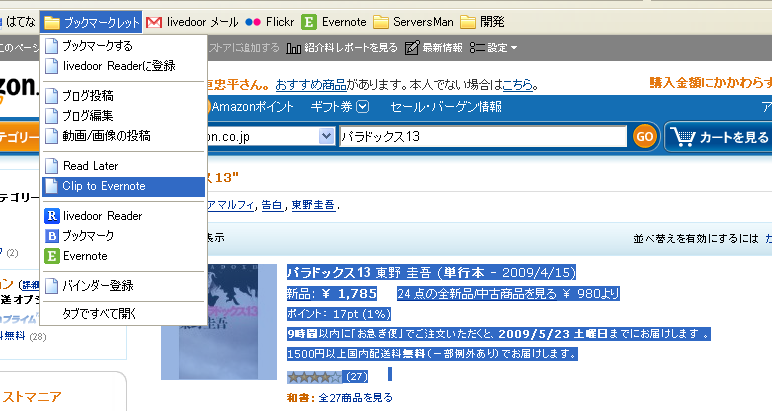The image size is (772, 411).
Task: Click the livedoor メール bookmark
Action: pos(192,22)
